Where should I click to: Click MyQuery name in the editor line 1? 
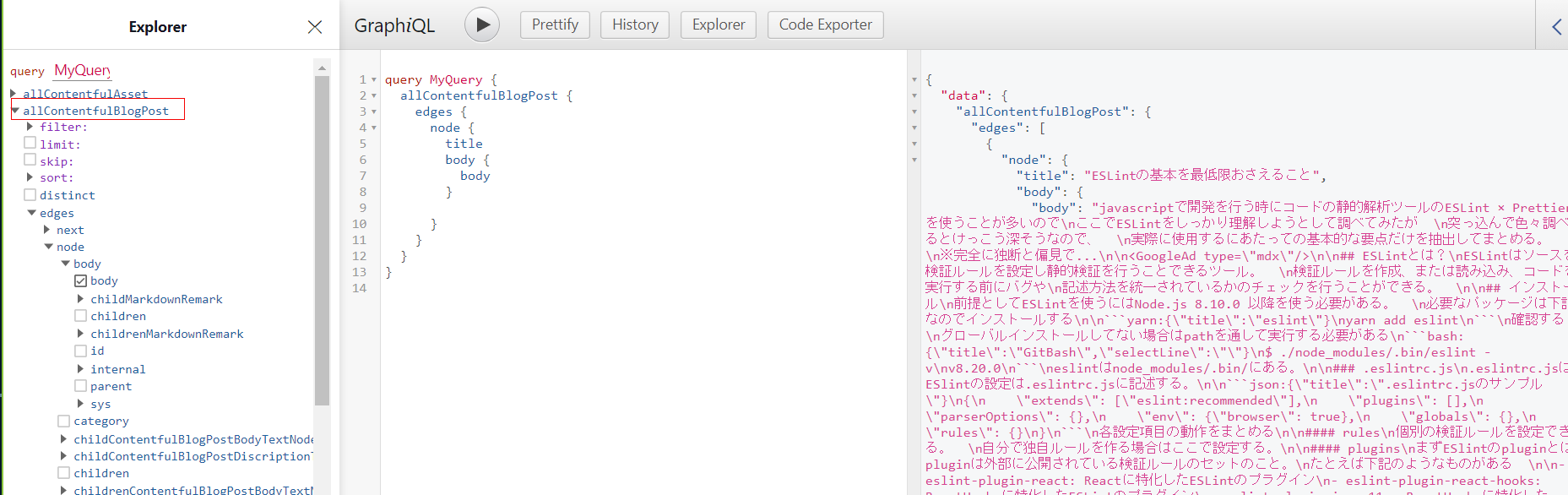point(456,79)
